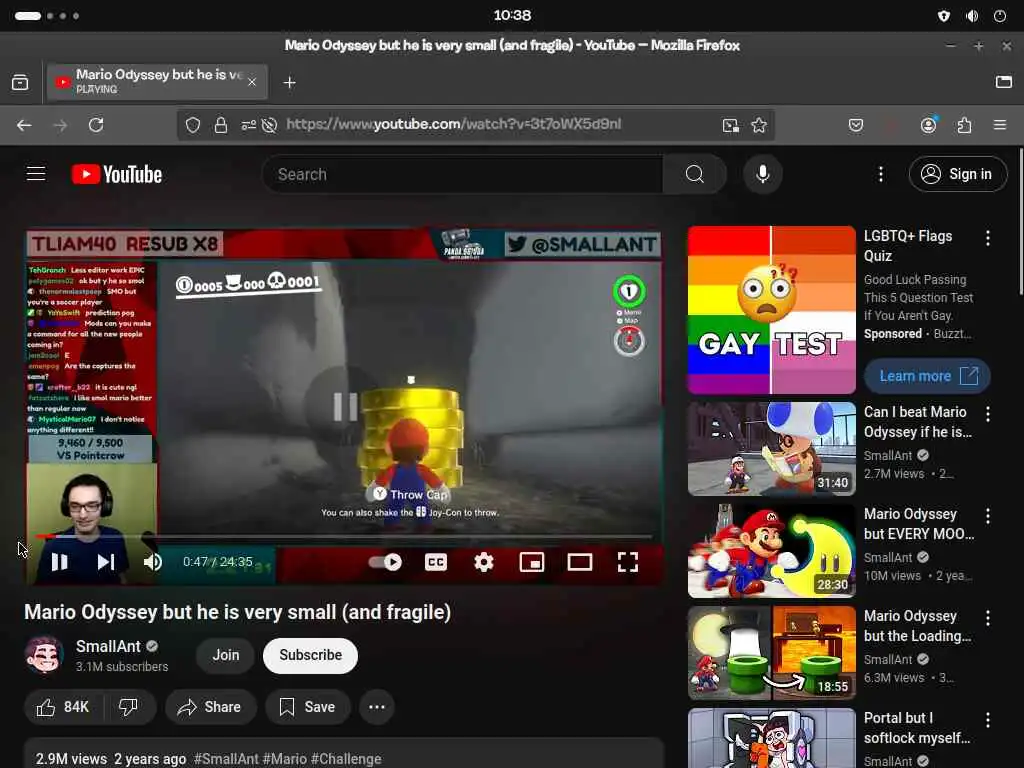Open options for 'EVERY MOO...' video
Image resolution: width=1024 pixels, height=768 pixels.
click(987, 516)
